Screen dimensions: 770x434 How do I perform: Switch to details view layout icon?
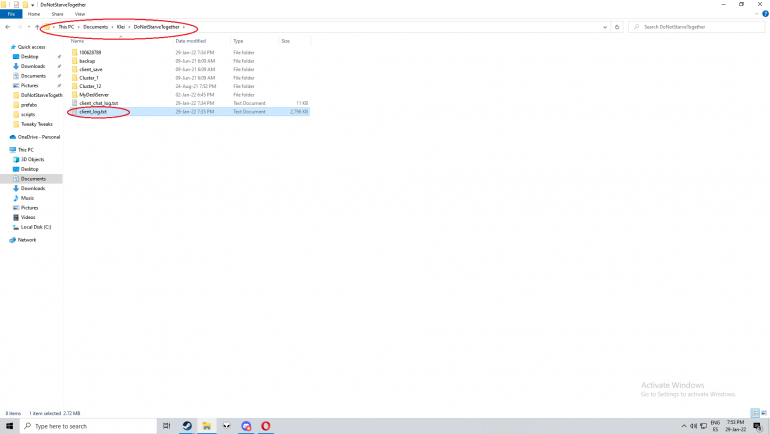[x=755, y=413]
